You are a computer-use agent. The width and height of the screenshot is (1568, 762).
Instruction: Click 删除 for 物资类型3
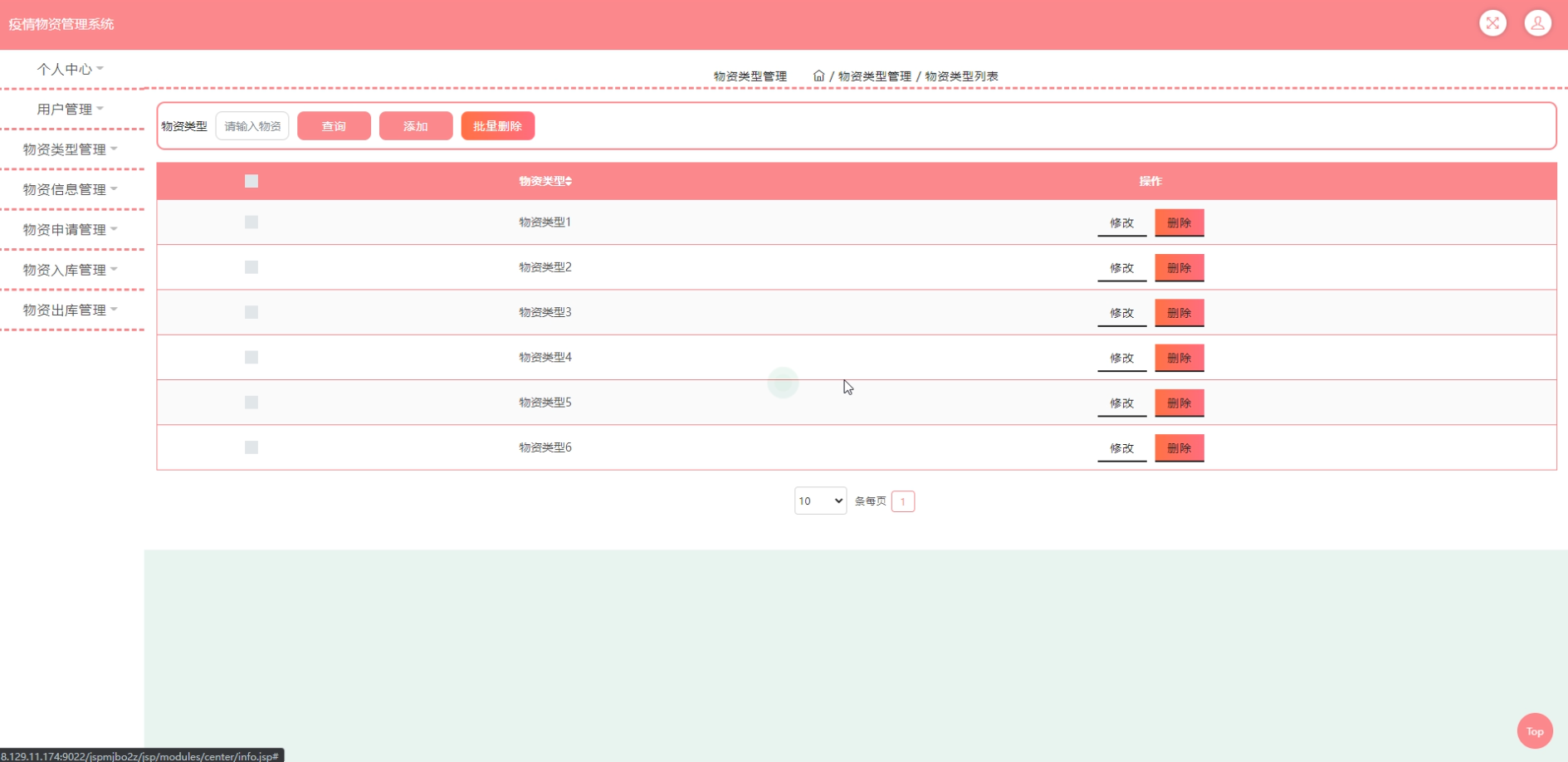(1180, 313)
